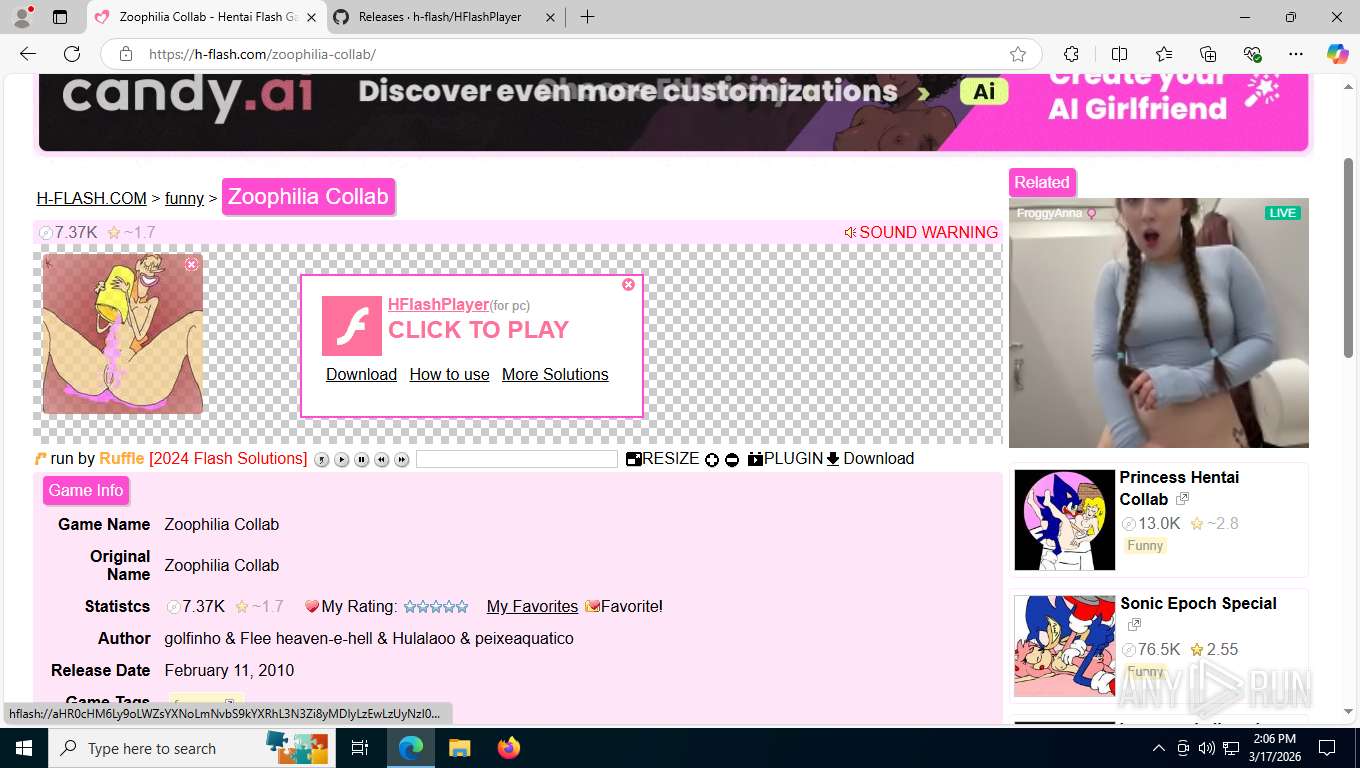Screen dimensions: 1360x768
Task: Click the HFlashPlayer link in the popup
Action: (438, 304)
